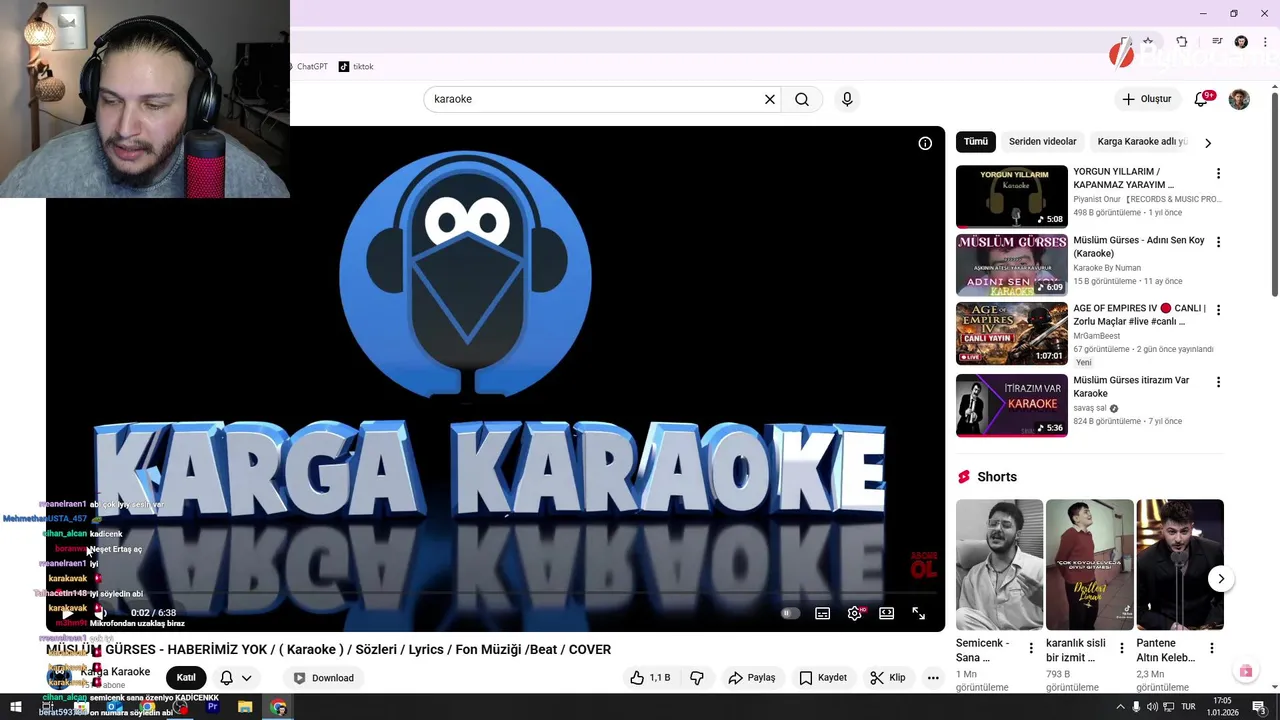1280x720 pixels.
Task: Open Chrome media control icon
Action: coord(1217,42)
